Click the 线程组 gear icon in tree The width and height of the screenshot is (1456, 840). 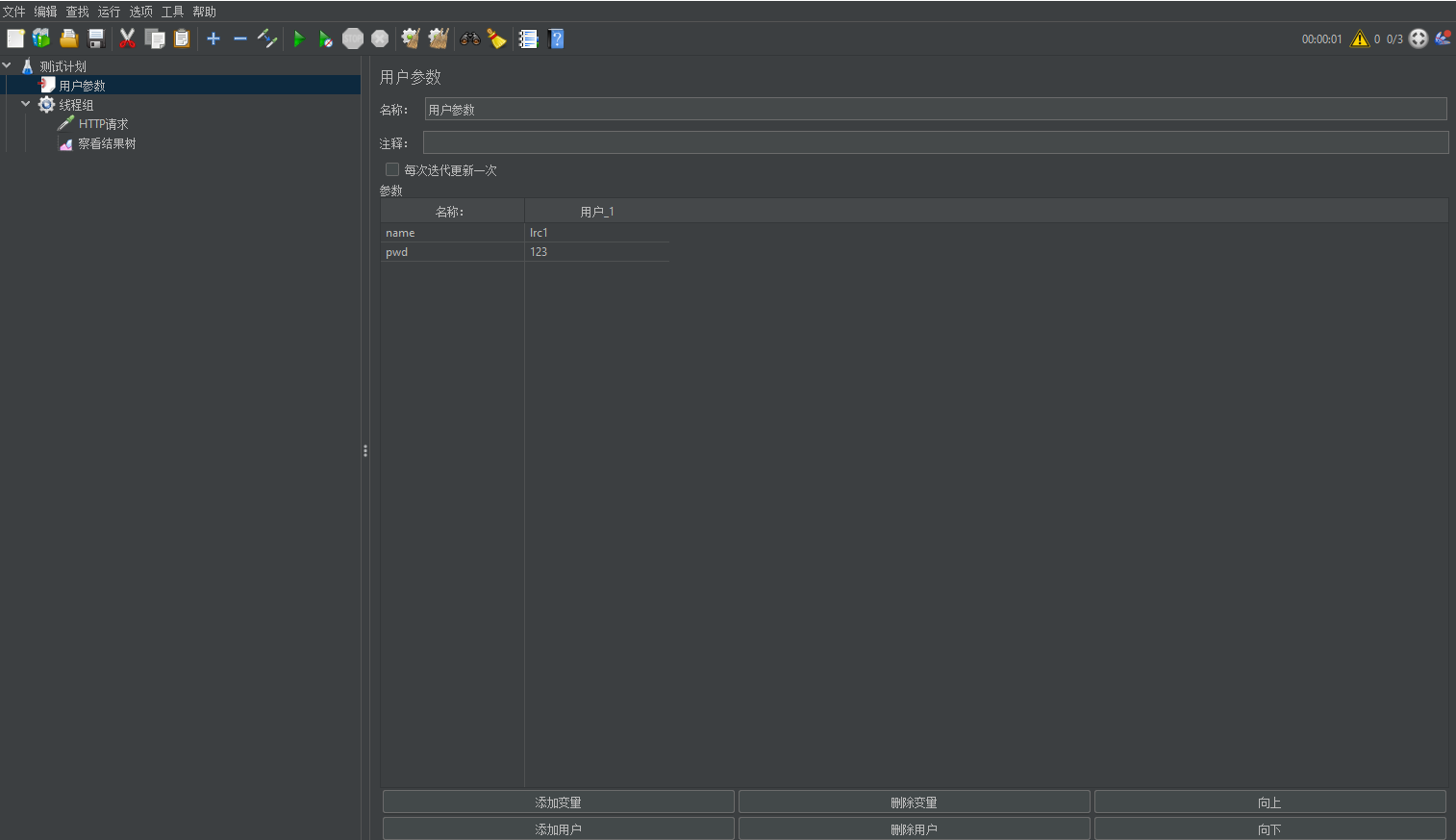(46, 105)
